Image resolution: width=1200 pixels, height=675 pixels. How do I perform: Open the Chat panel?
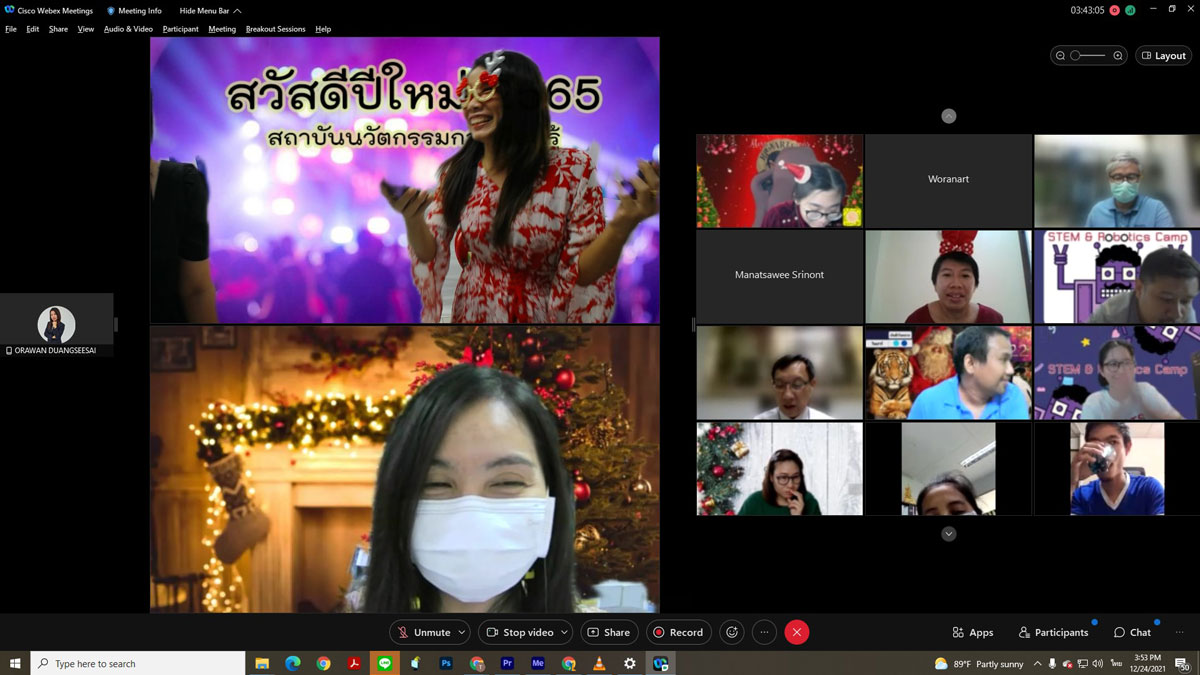(1132, 632)
